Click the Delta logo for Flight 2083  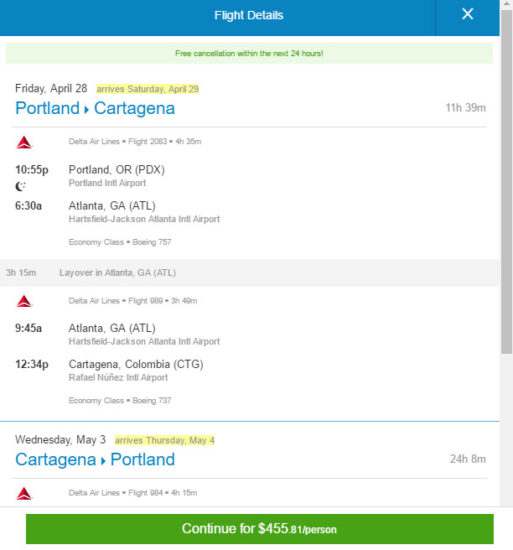pyautogui.click(x=24, y=142)
